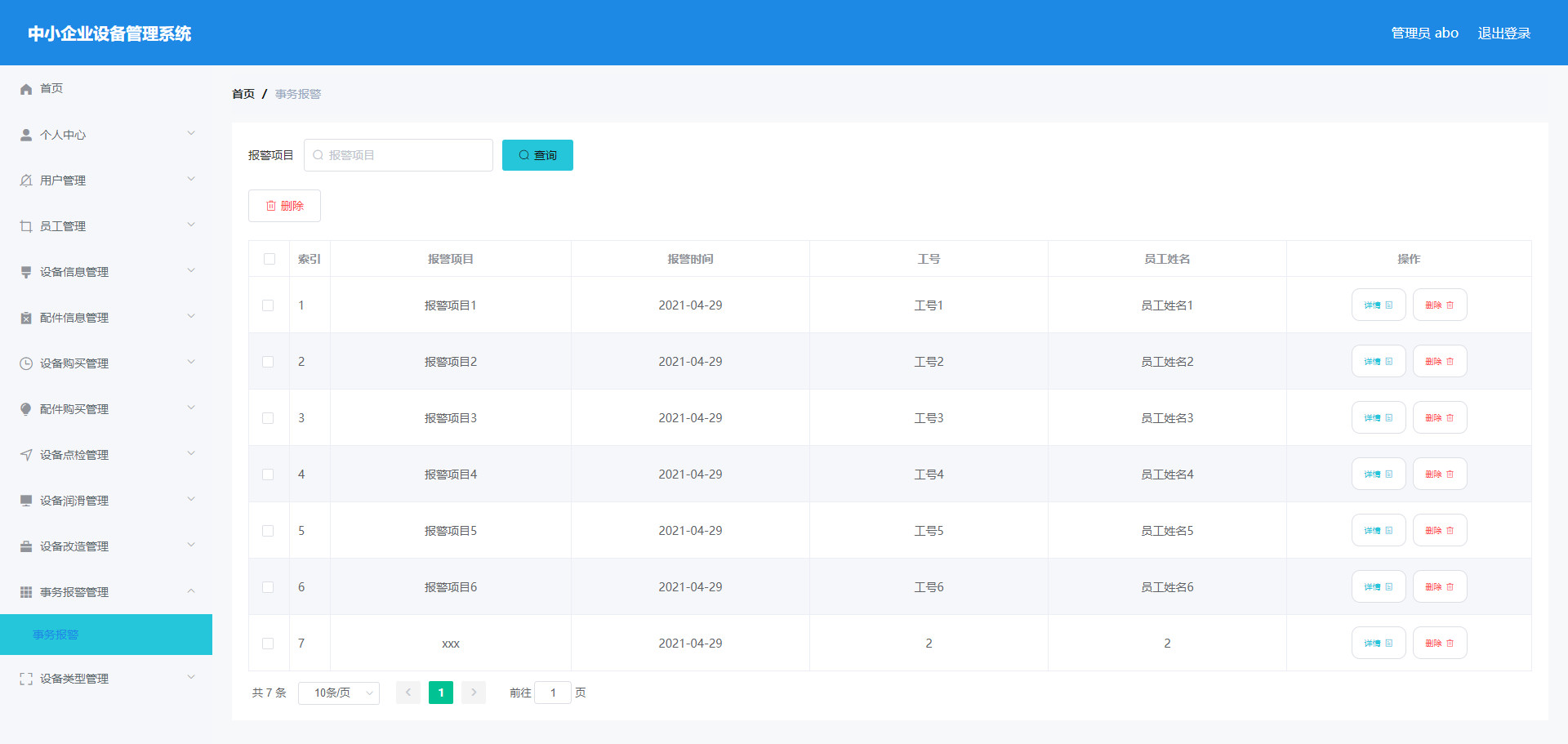Click the frame icon beside 设备类型管理
Screen dimensions: 1568x744
[x=26, y=679]
